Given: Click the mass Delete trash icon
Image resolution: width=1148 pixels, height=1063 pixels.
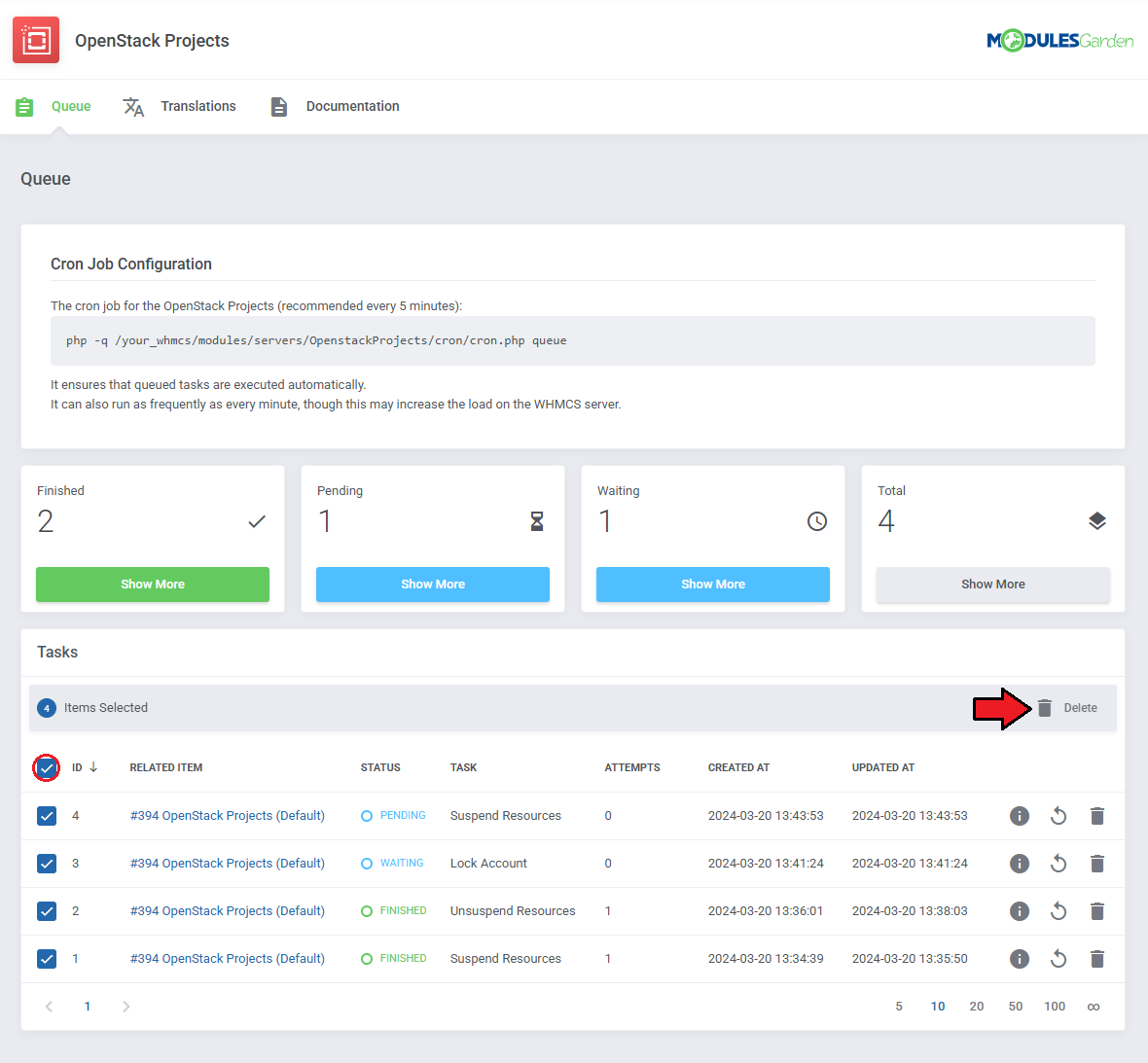Looking at the screenshot, I should pos(1045,708).
